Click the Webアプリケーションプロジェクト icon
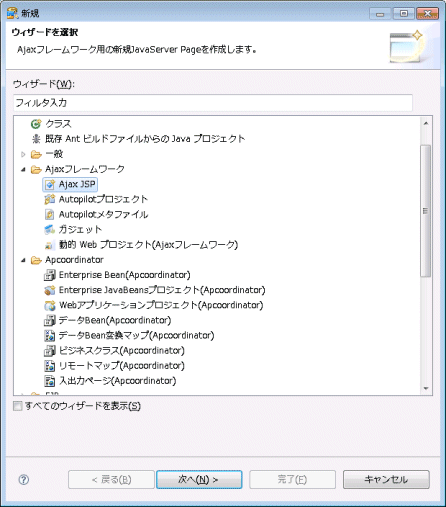The height and width of the screenshot is (507, 446). click(50, 305)
